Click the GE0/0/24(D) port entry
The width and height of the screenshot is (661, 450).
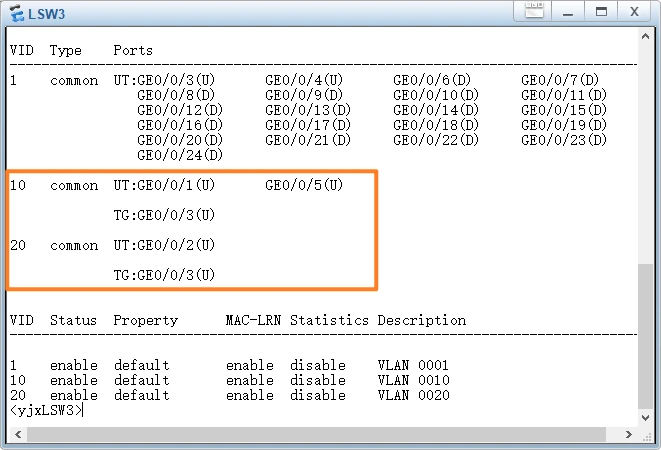pos(180,155)
